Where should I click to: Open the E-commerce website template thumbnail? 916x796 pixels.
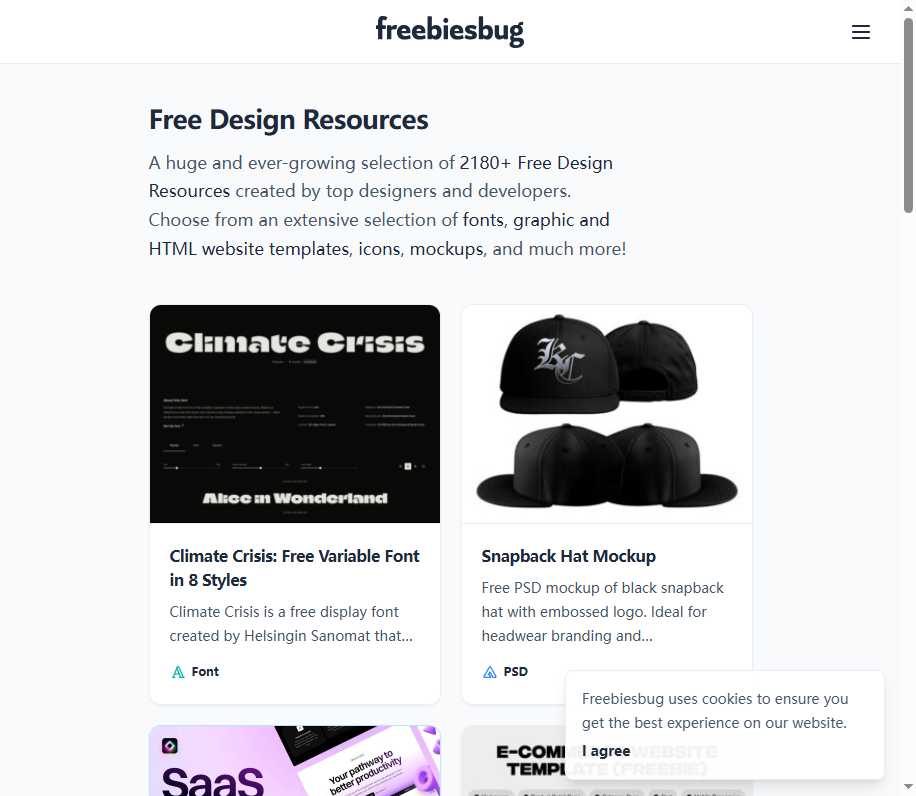click(514, 761)
